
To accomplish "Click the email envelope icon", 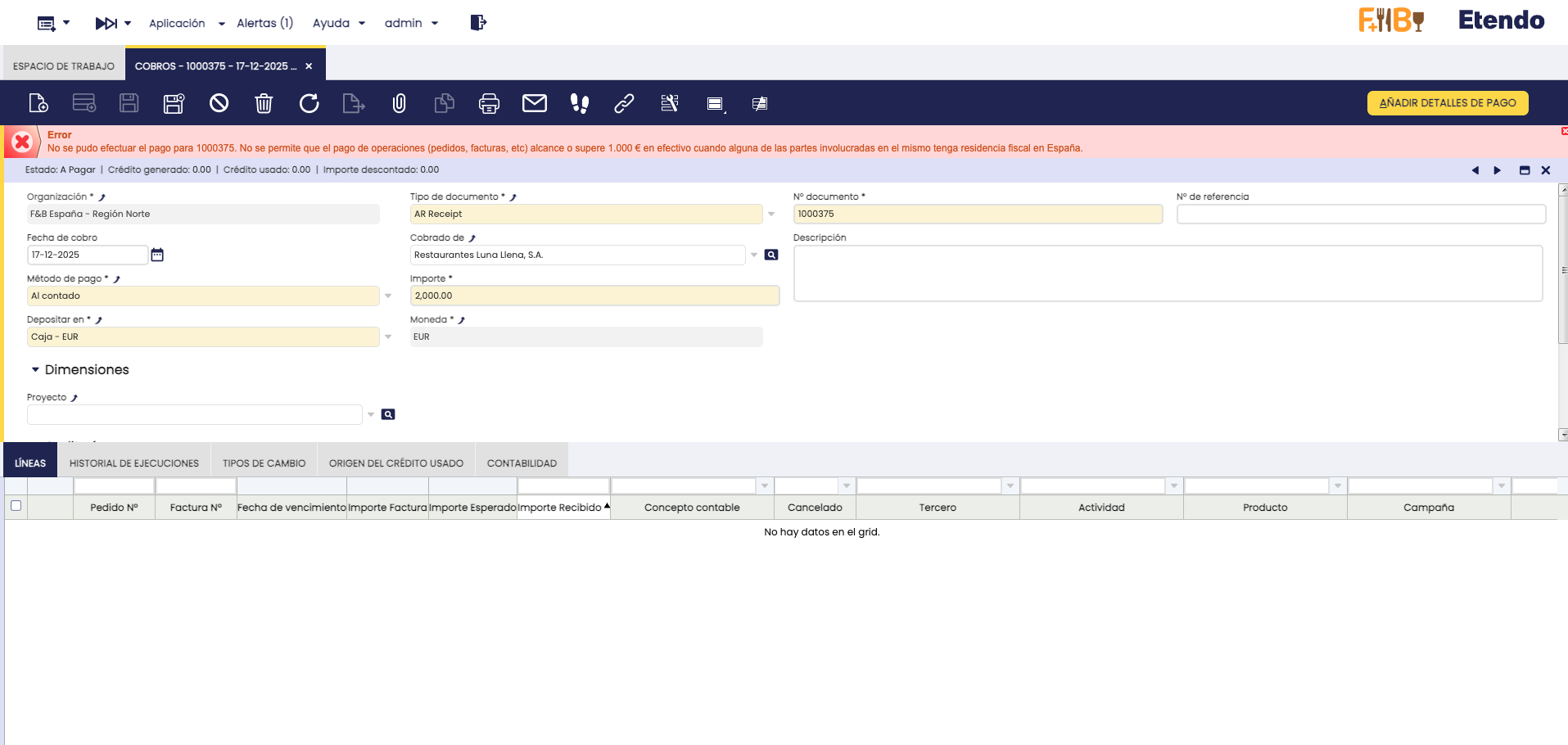I will pos(534,103).
